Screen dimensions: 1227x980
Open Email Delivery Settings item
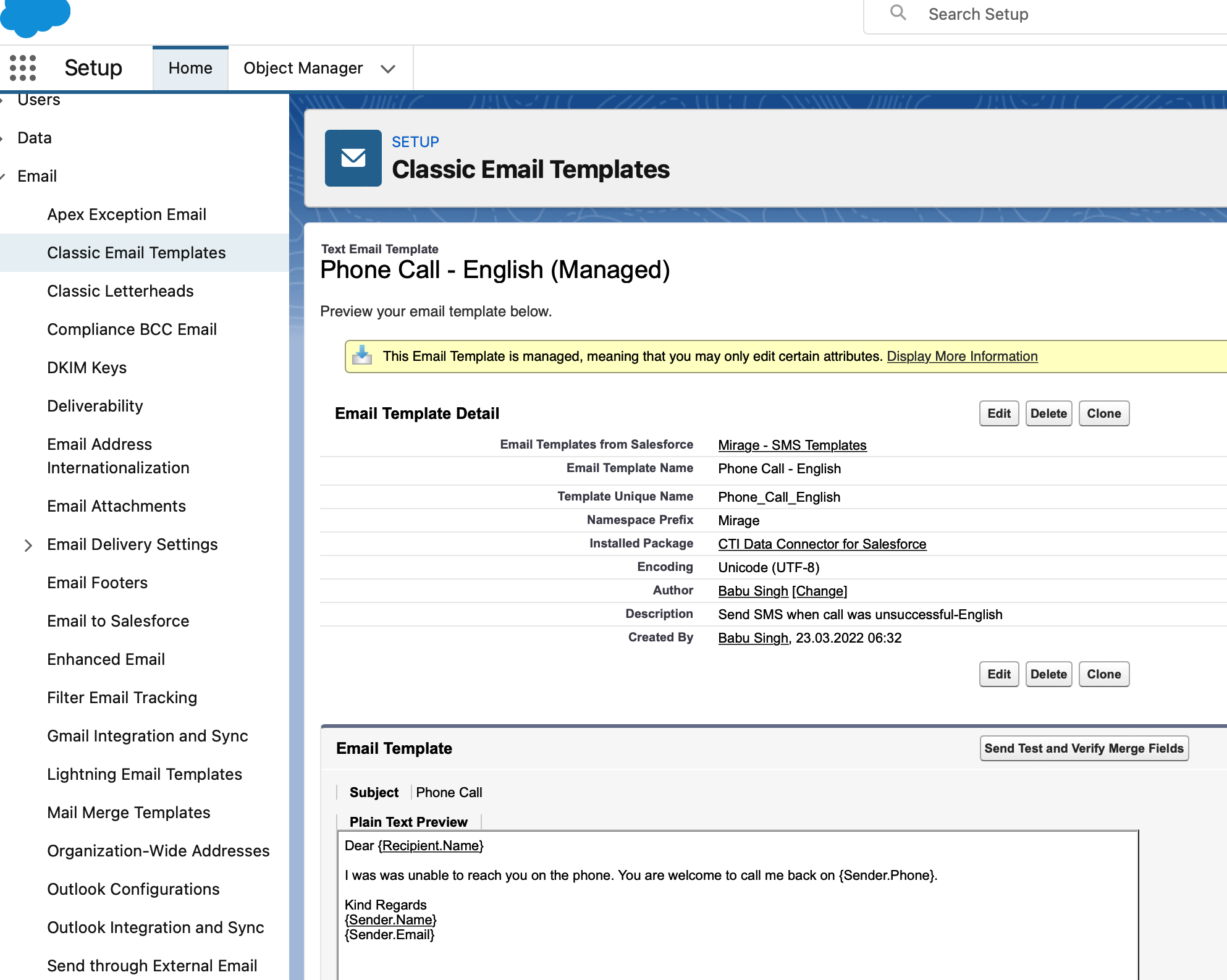(x=133, y=544)
